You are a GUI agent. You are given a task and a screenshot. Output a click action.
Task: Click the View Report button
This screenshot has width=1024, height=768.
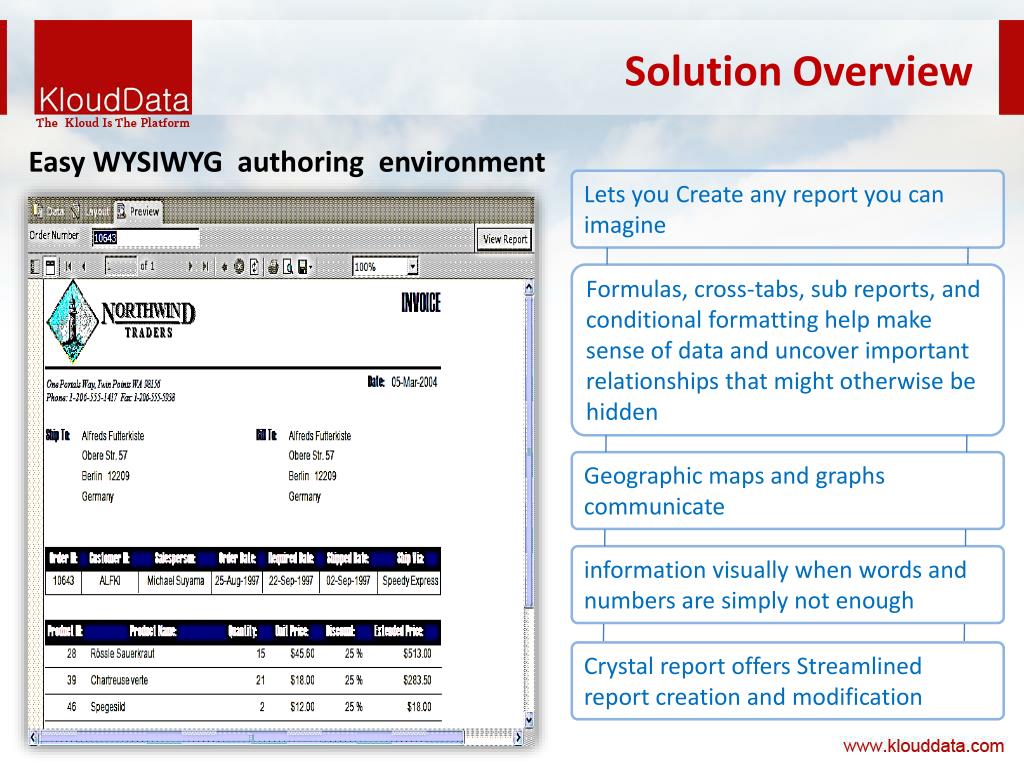pos(504,239)
